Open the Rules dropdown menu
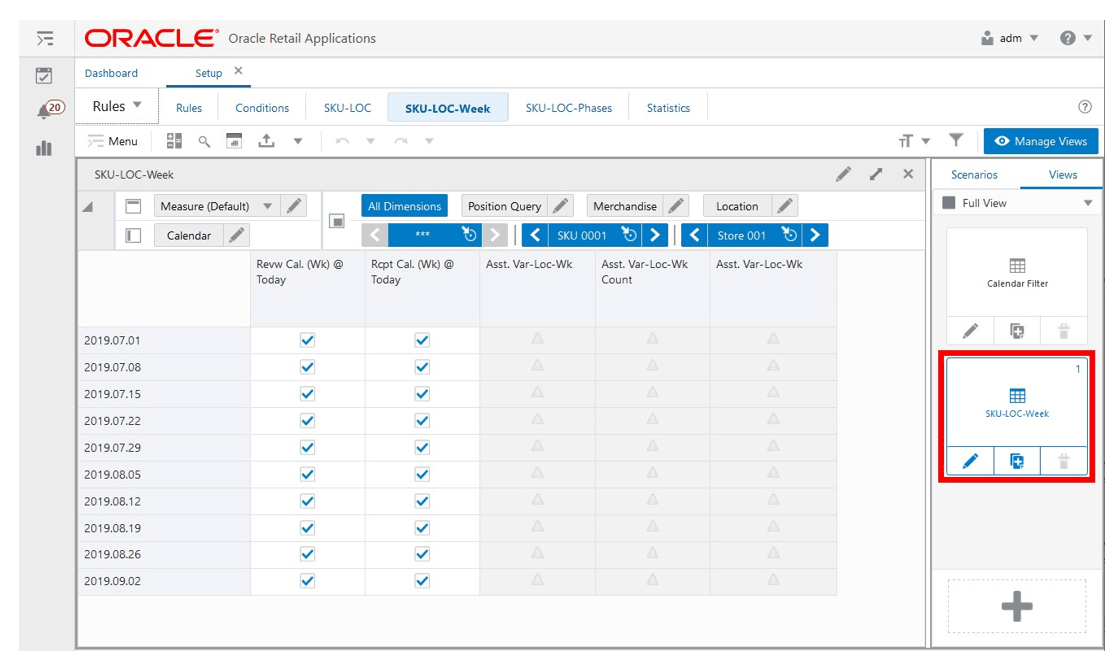1119x663 pixels. click(x=117, y=106)
